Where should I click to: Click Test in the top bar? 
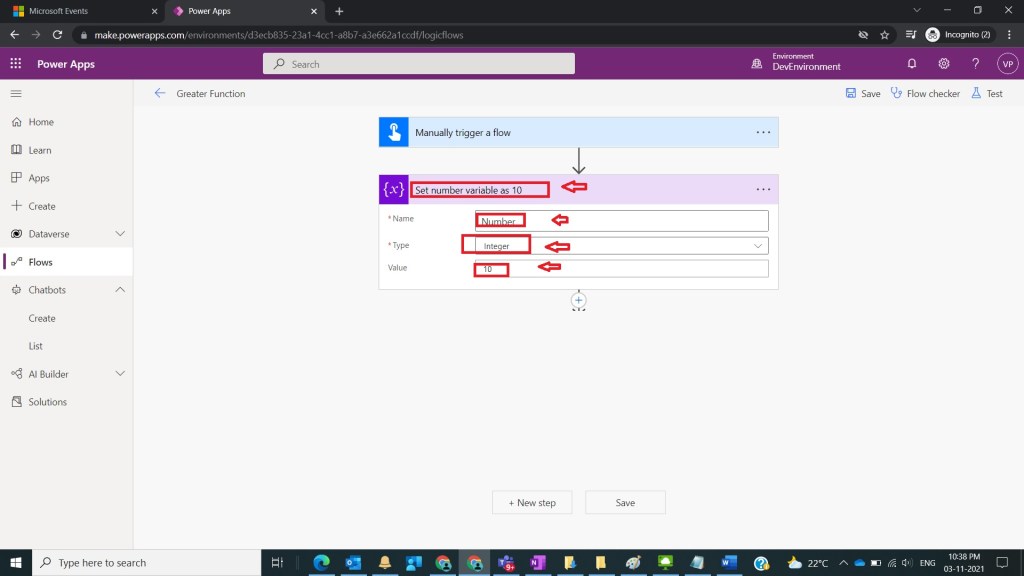pos(987,93)
